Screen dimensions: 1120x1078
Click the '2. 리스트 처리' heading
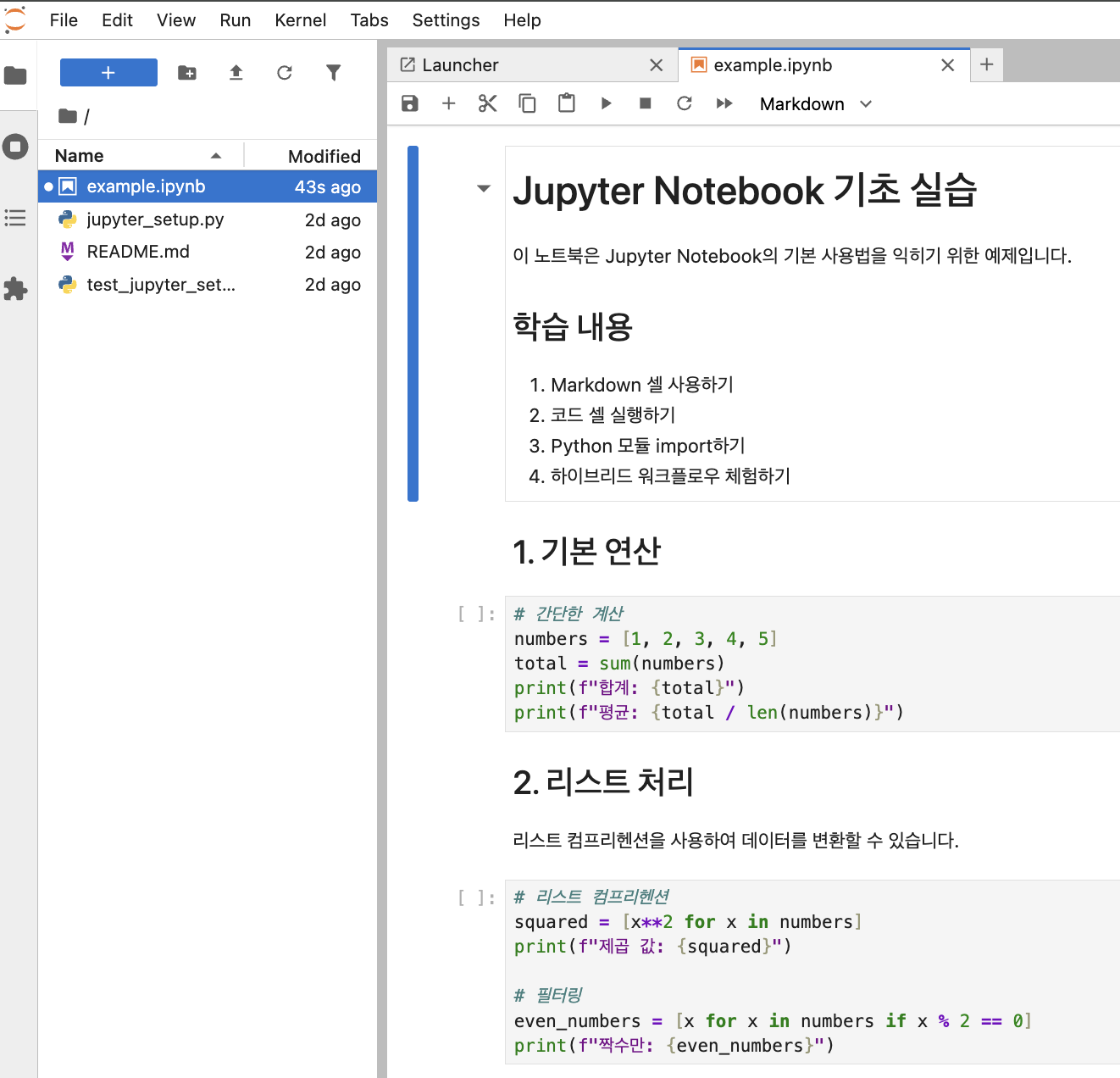(x=603, y=781)
